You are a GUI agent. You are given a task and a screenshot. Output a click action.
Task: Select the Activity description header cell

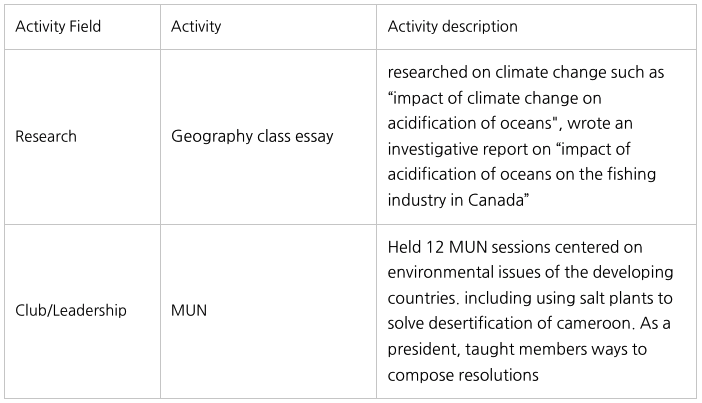(453, 27)
